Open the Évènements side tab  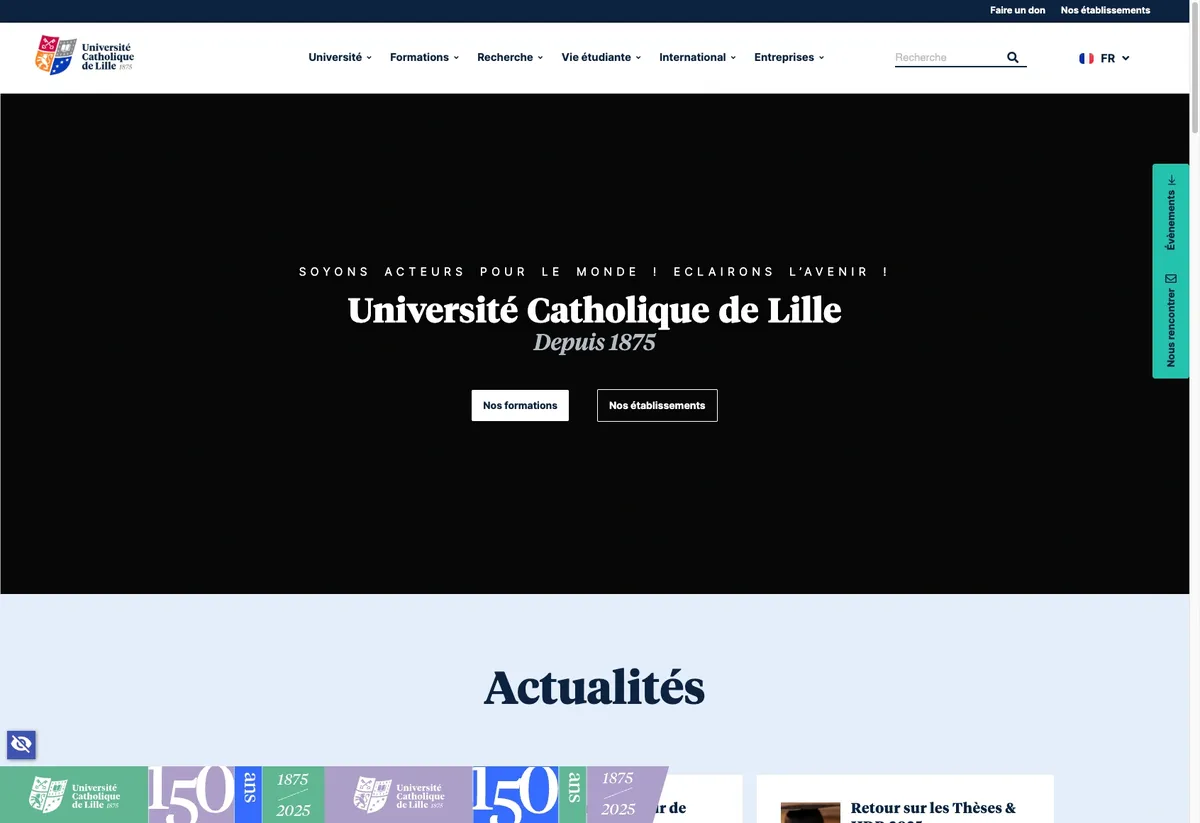tap(1171, 213)
